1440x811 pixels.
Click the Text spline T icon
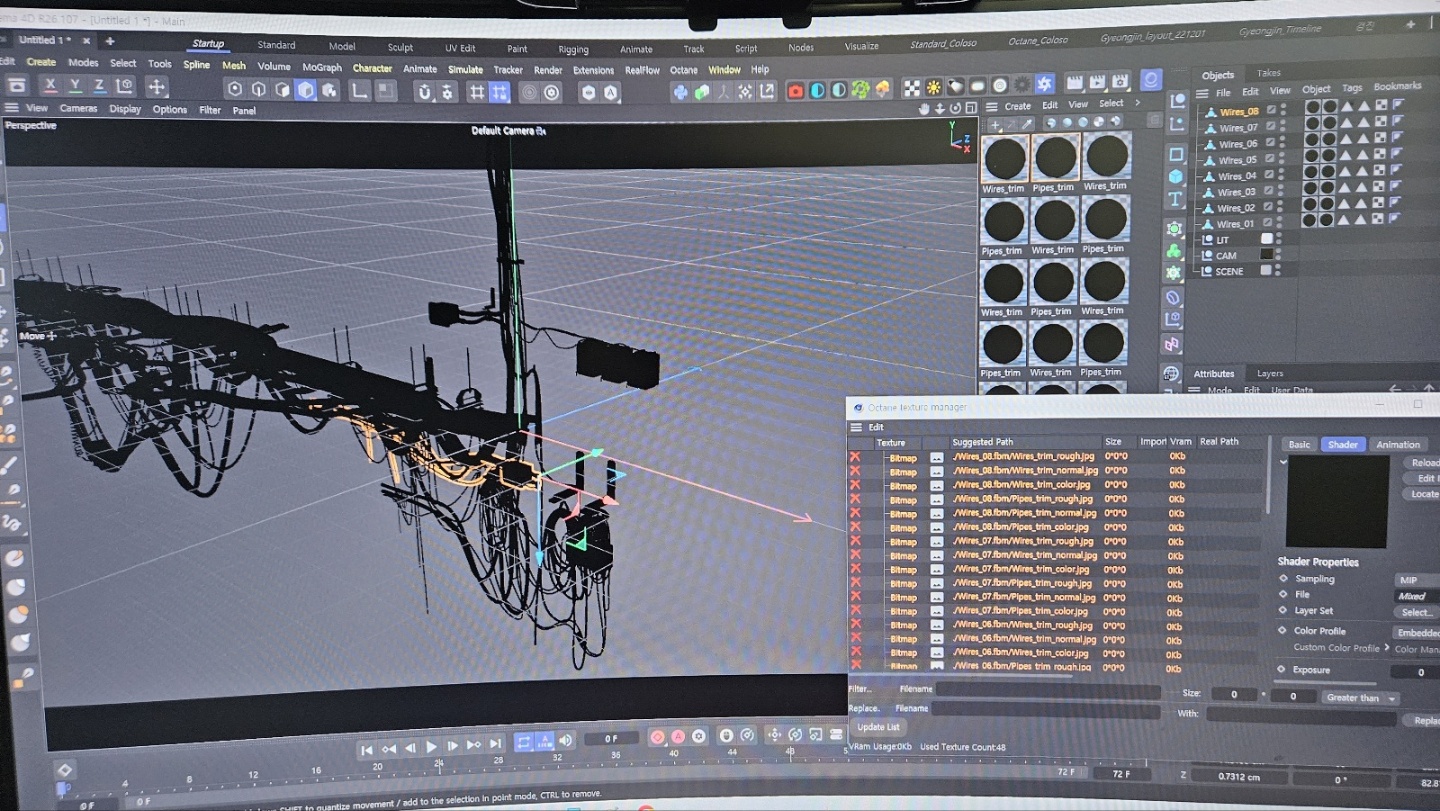tap(1175, 199)
